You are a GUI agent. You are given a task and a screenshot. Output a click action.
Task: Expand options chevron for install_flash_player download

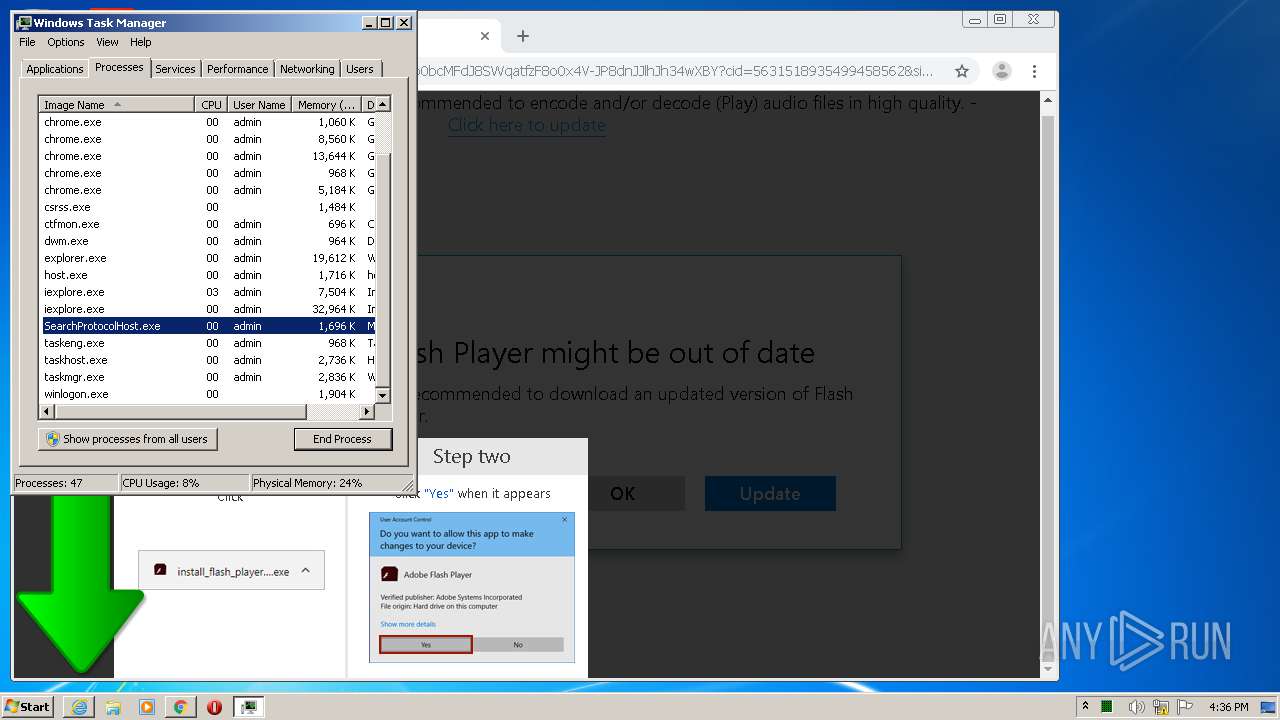(305, 571)
